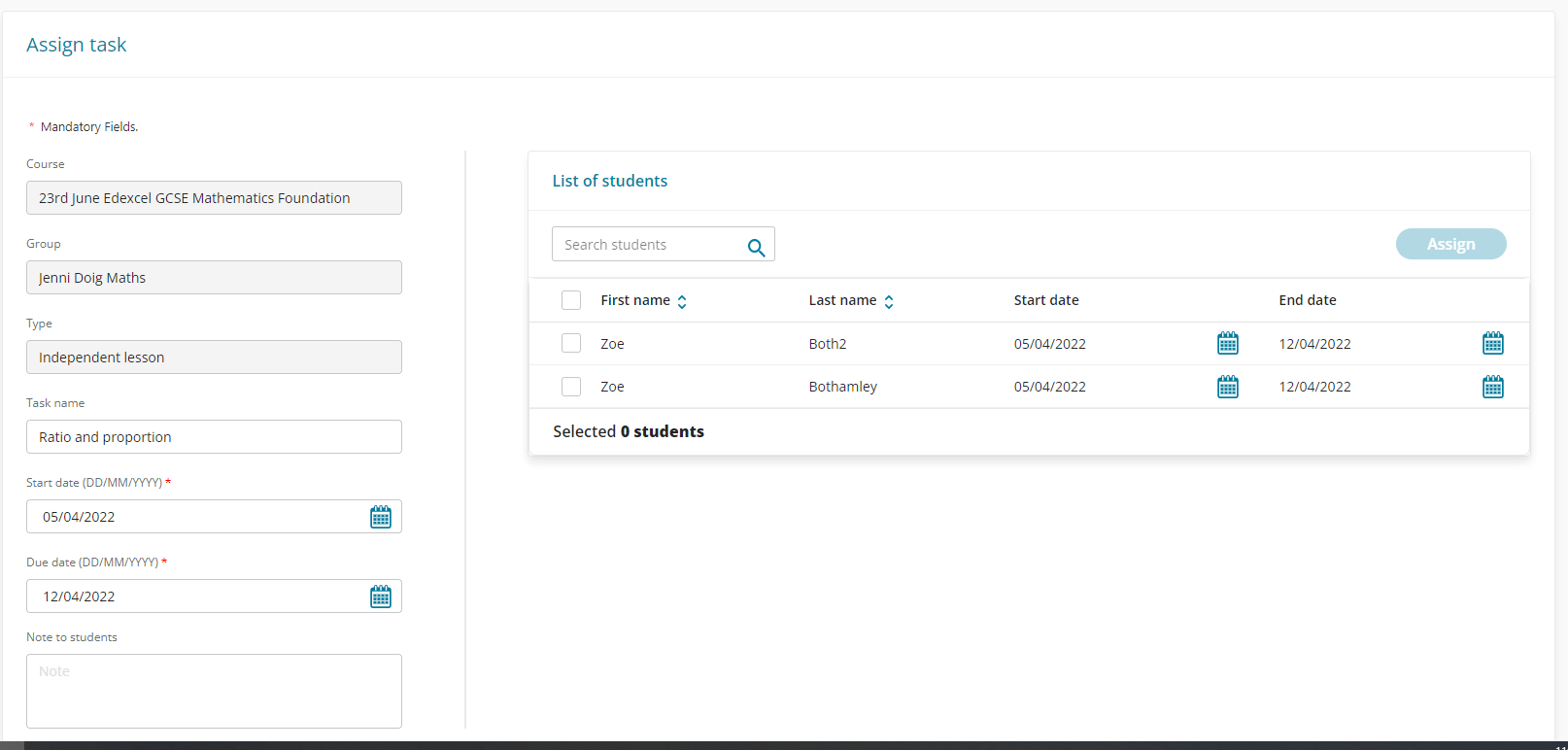1568x750 pixels.
Task: Click the Start date text field
Action: pyautogui.click(x=194, y=517)
